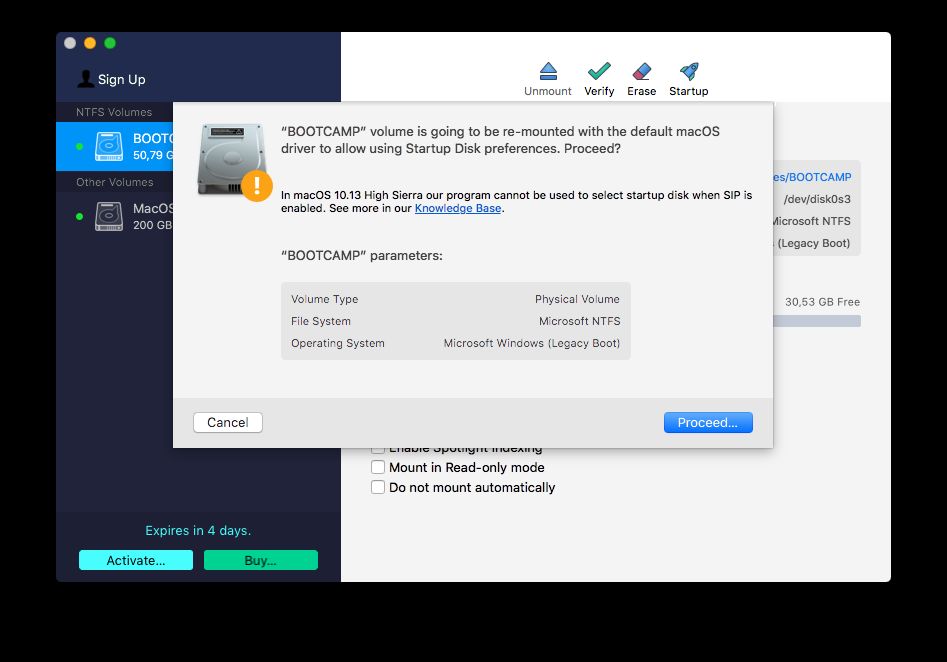
Task: Click the MacOS drive icon under Other Volumes
Action: pos(109,216)
